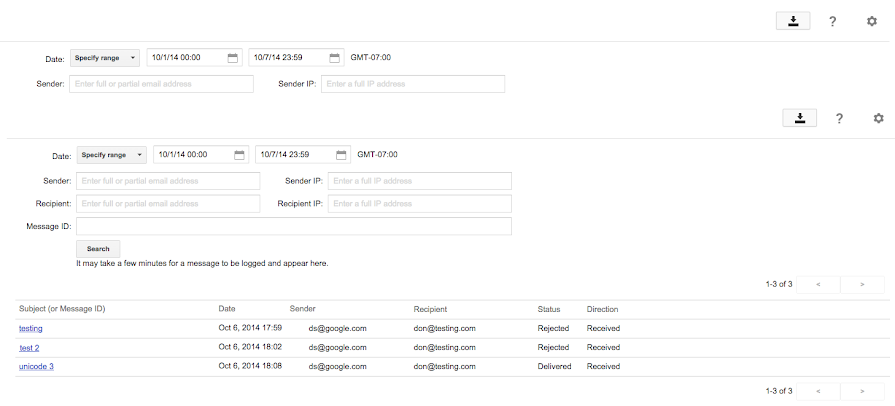The image size is (895, 406).
Task: Focus the Recipient IP address field
Action: tap(419, 204)
